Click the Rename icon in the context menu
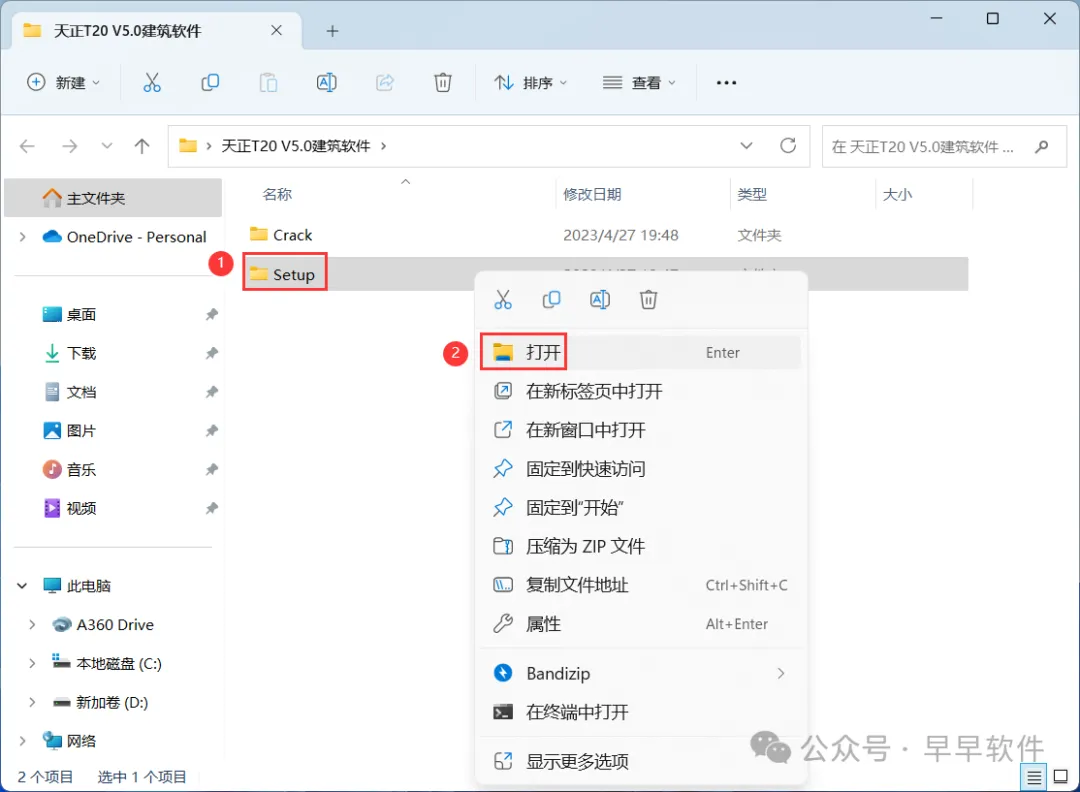 point(600,300)
